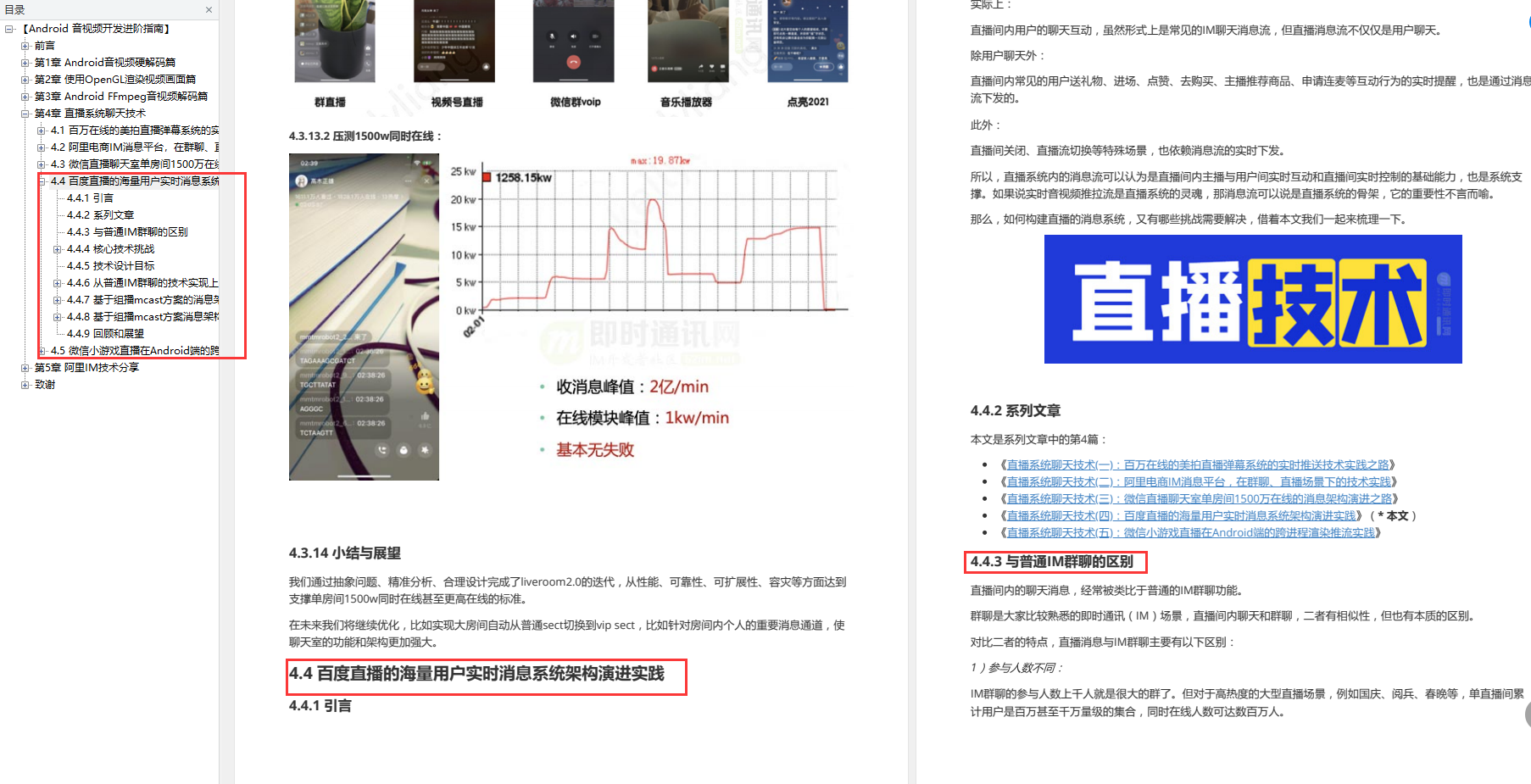Click the image above 点亮2021 caption
The image size is (1531, 784).
(808, 41)
